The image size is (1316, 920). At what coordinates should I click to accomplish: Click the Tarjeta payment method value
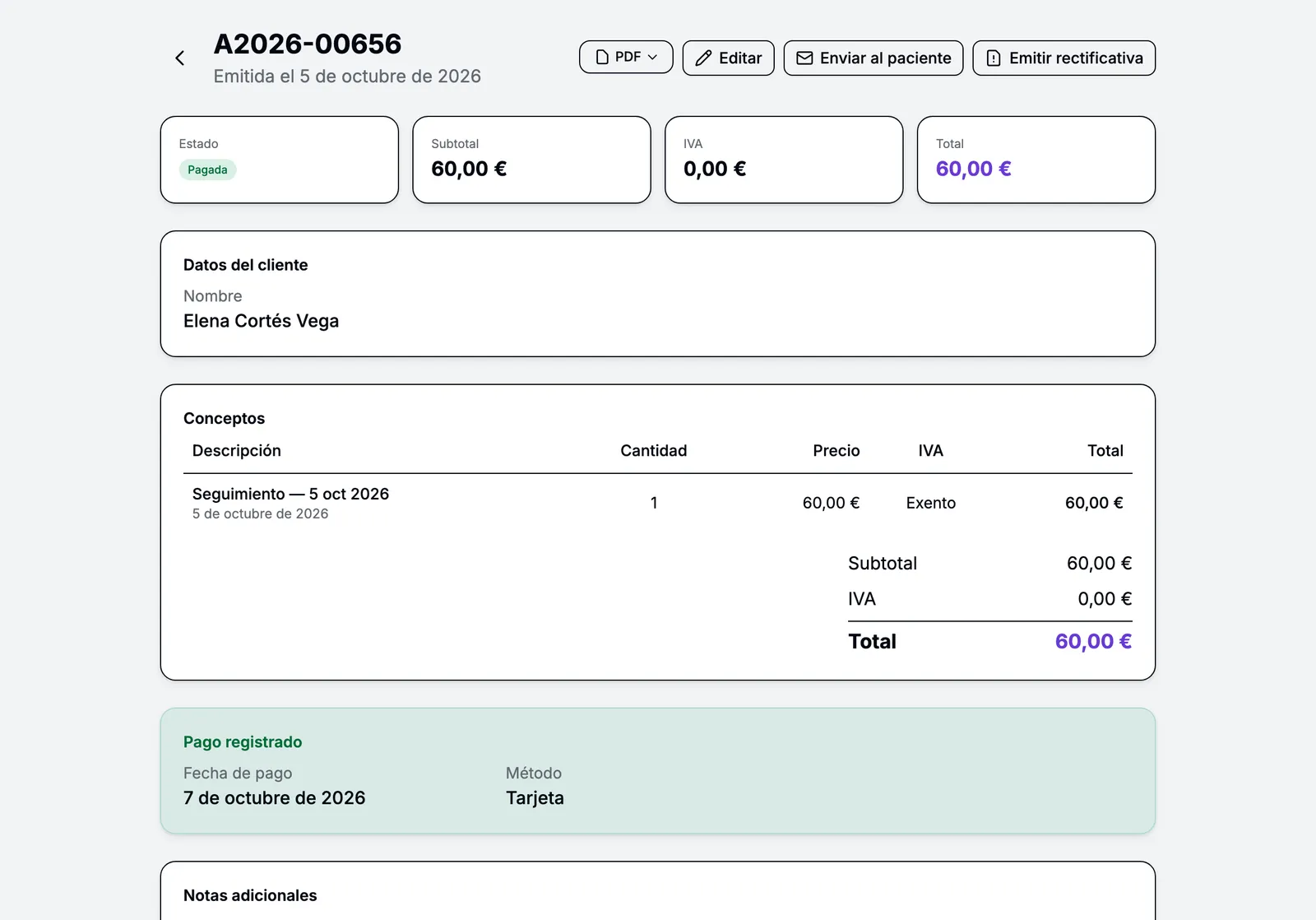[535, 798]
